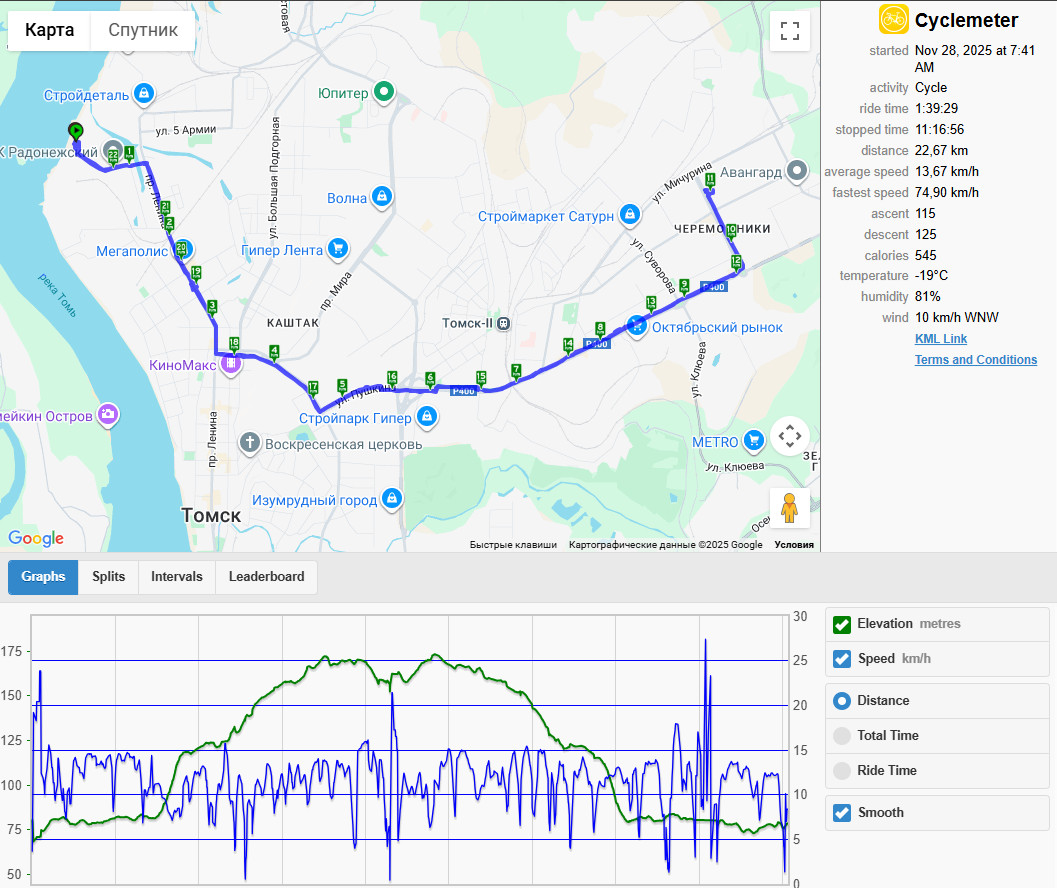Choose the Ride Time radio option
Image resolution: width=1057 pixels, height=888 pixels.
coord(841,771)
